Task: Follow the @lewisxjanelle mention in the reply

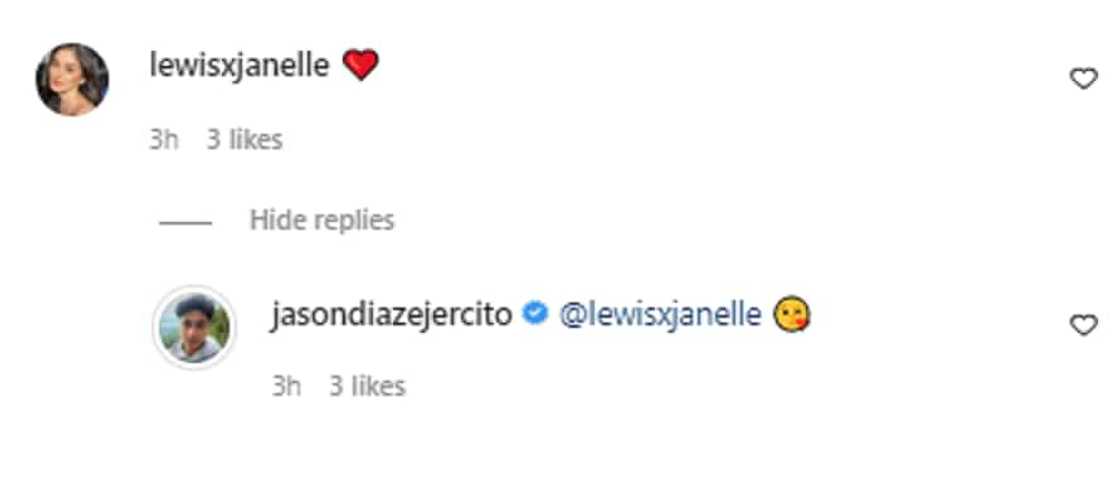Action: click(x=658, y=315)
